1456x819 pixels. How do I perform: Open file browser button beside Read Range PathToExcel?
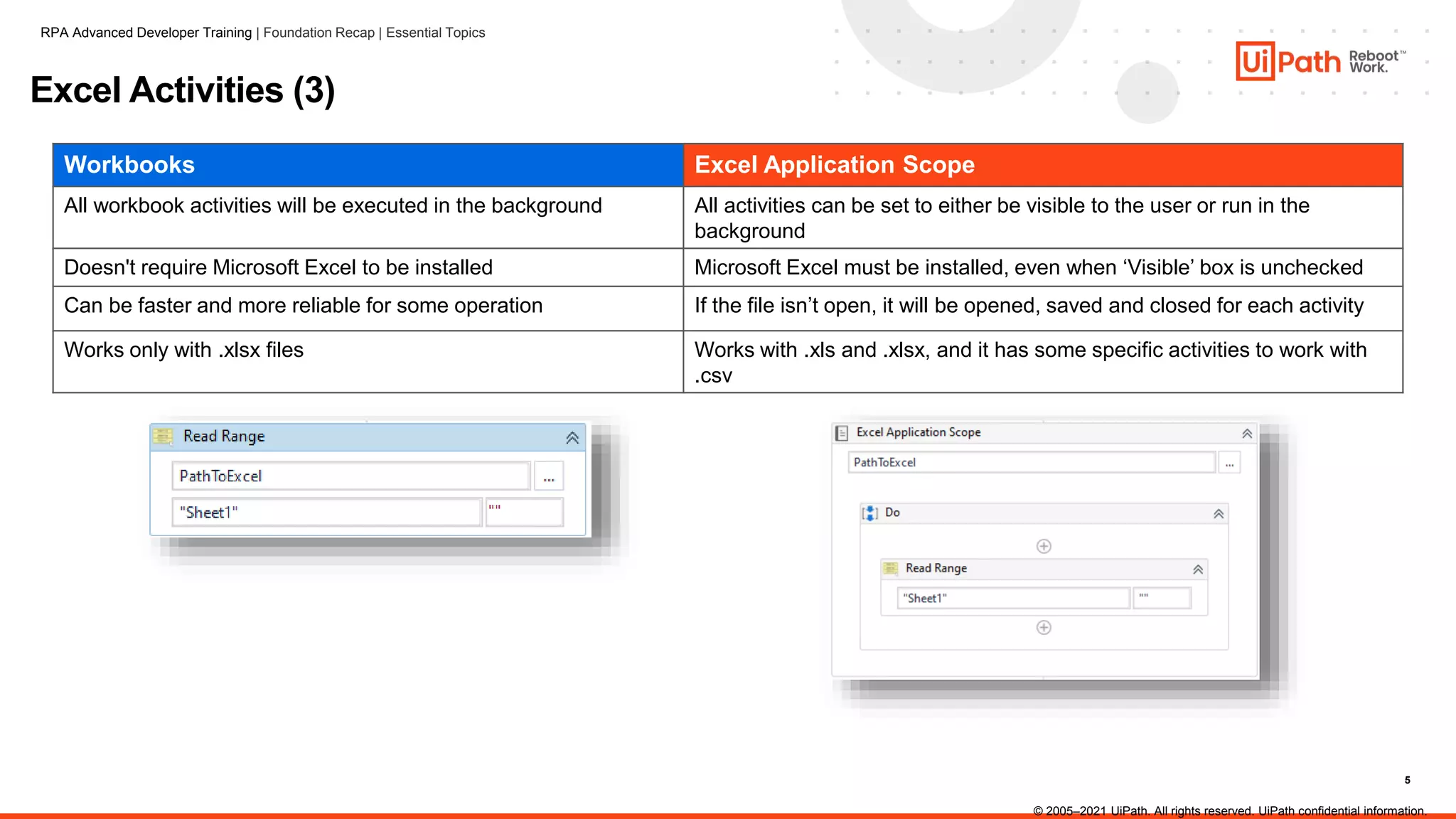[549, 476]
